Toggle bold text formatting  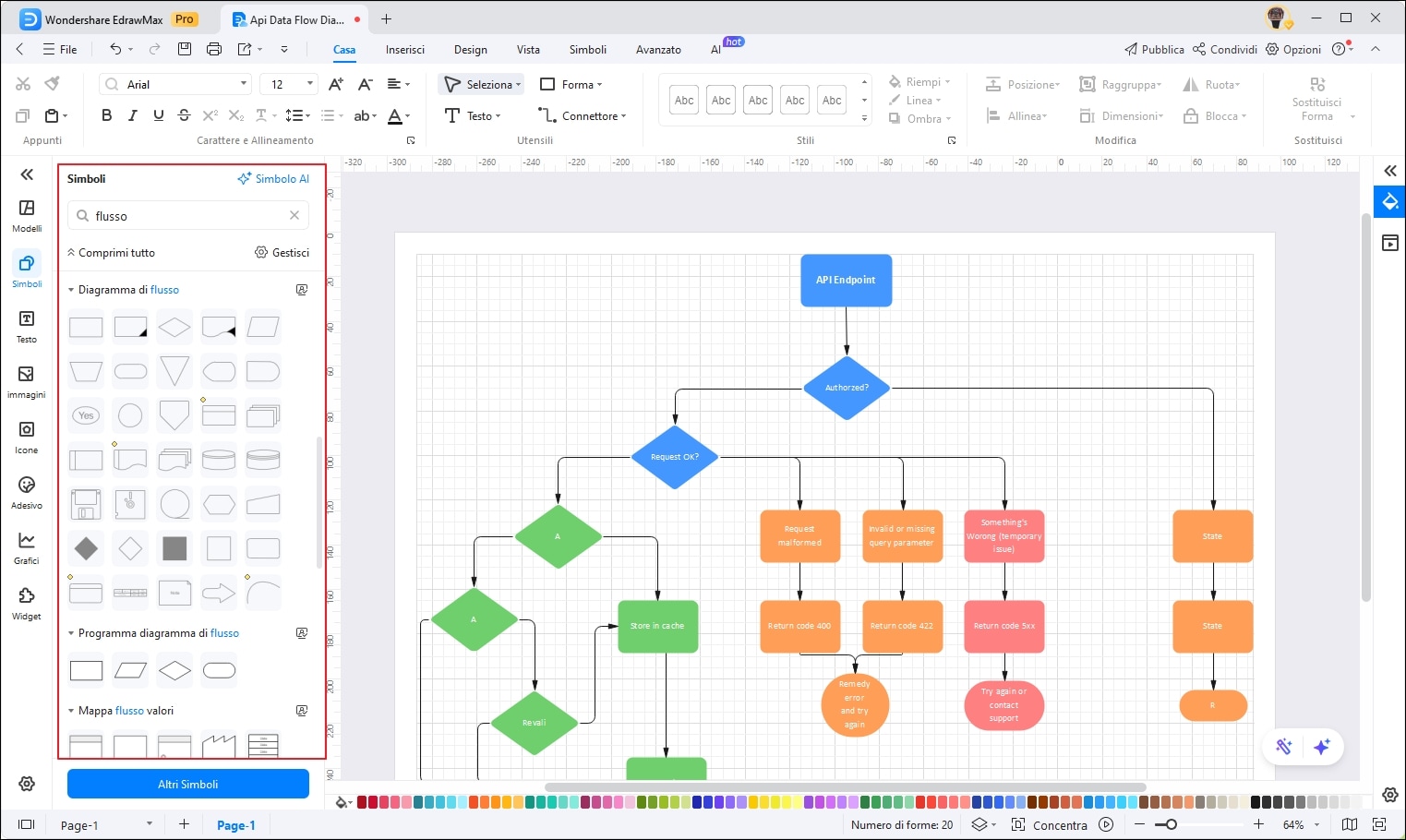point(106,115)
